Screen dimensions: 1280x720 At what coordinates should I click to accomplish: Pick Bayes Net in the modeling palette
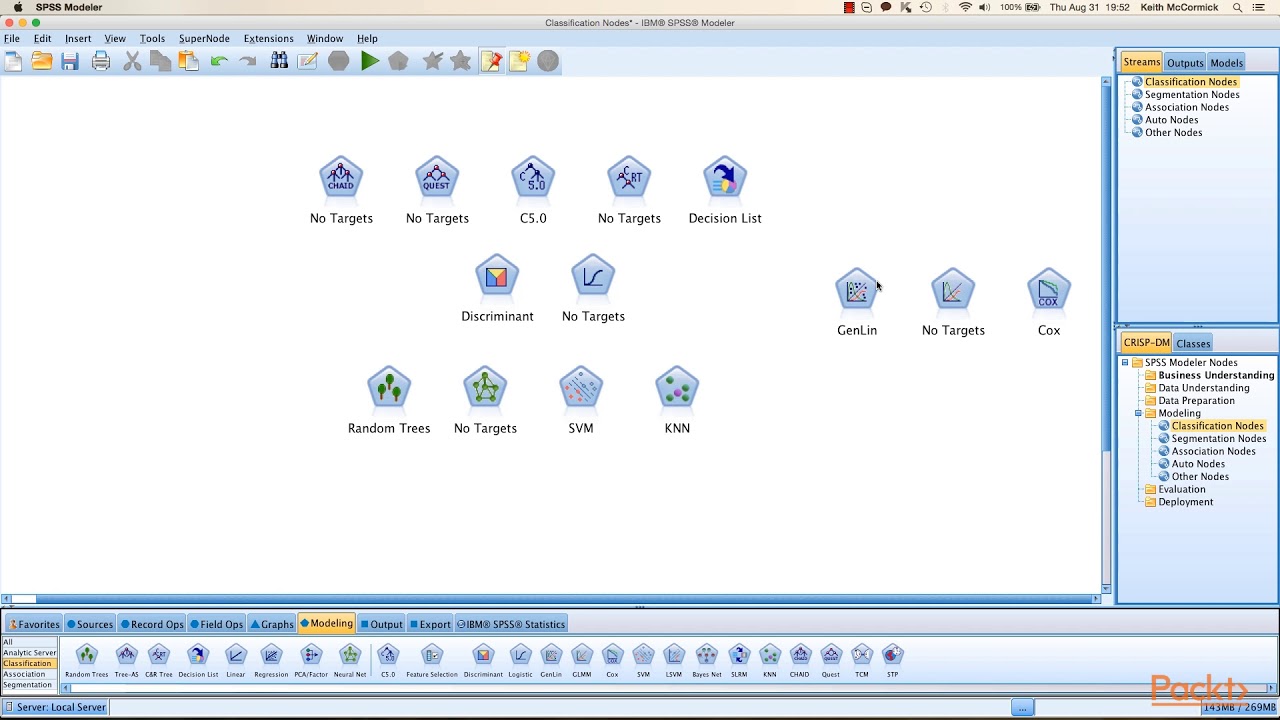(707, 661)
